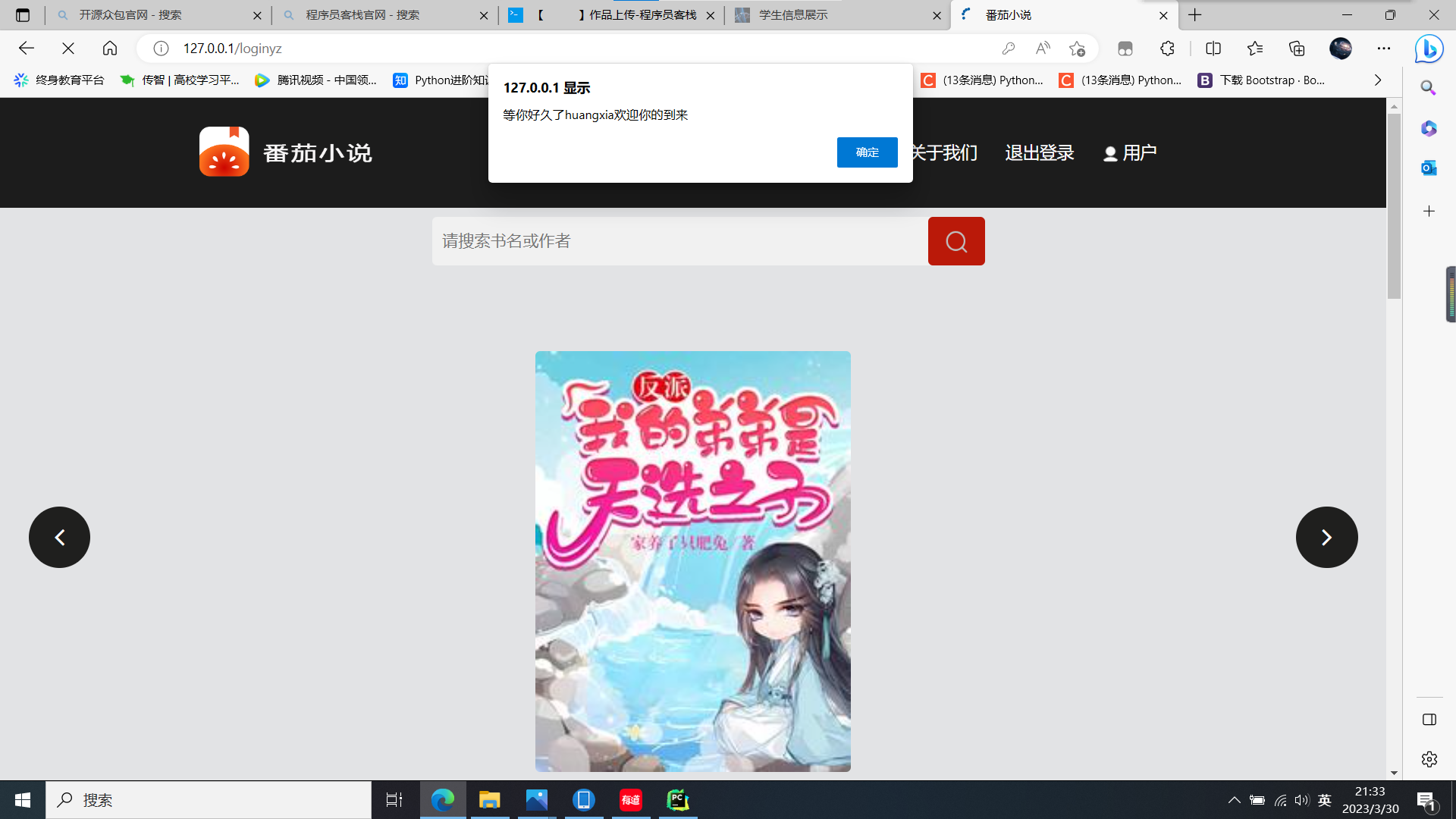Open Microsoft 365 sidebar icon
The image size is (1456, 819).
click(1429, 128)
